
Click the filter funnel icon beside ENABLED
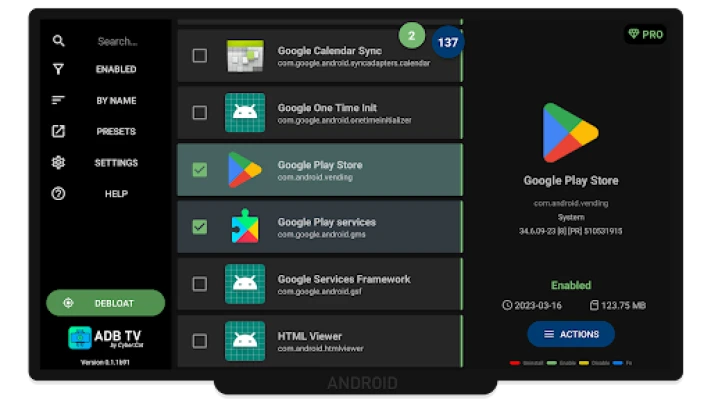[58, 70]
